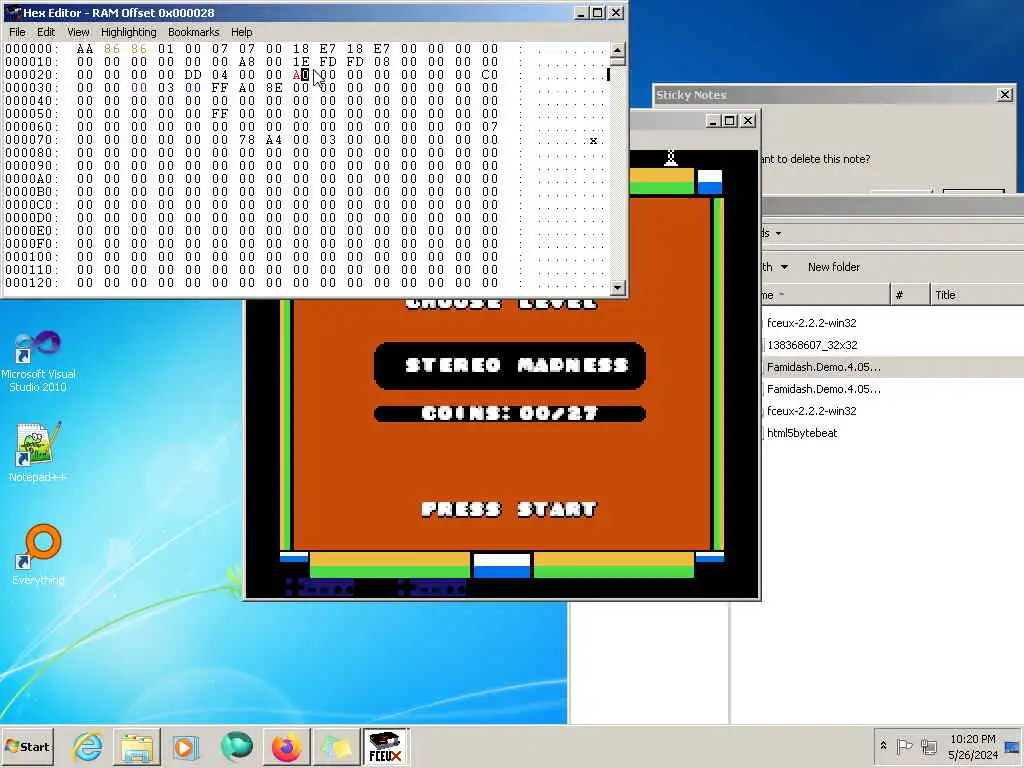Open Microsoft Visual Studio 2010 desktop shortcut
Viewport: 1024px width, 768px height.
click(x=38, y=361)
